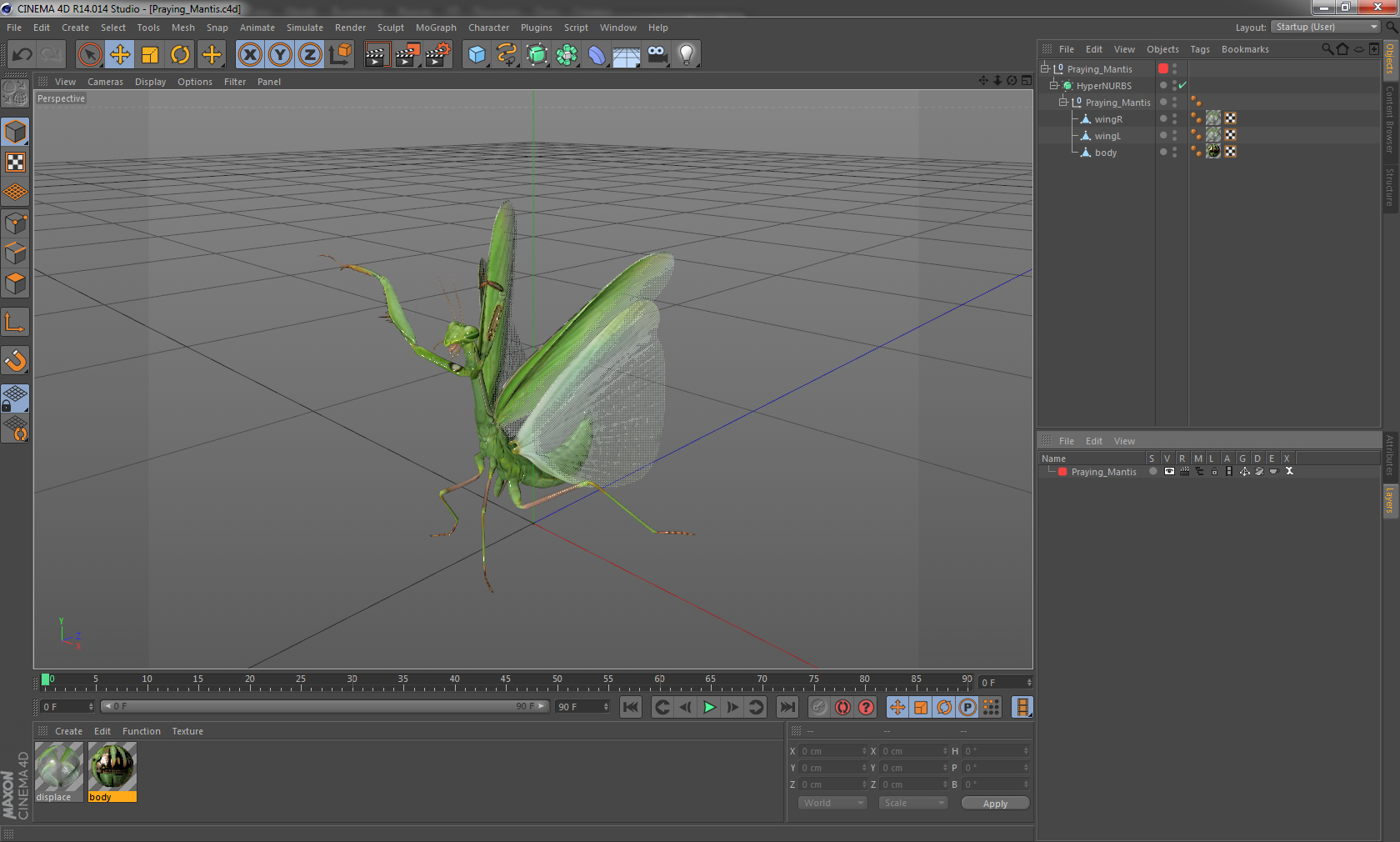Activate the Move tool in top toolbar
This screenshot has height=842, width=1400.
pos(120,55)
